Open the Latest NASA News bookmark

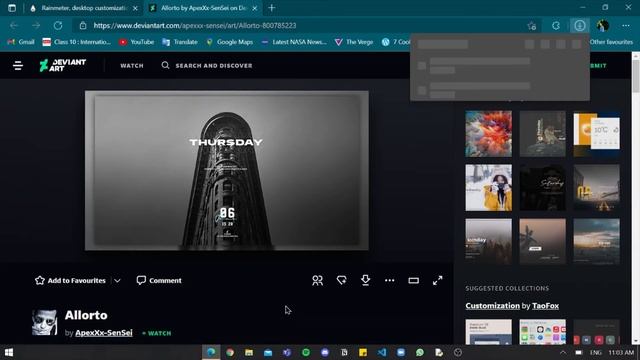coord(294,42)
